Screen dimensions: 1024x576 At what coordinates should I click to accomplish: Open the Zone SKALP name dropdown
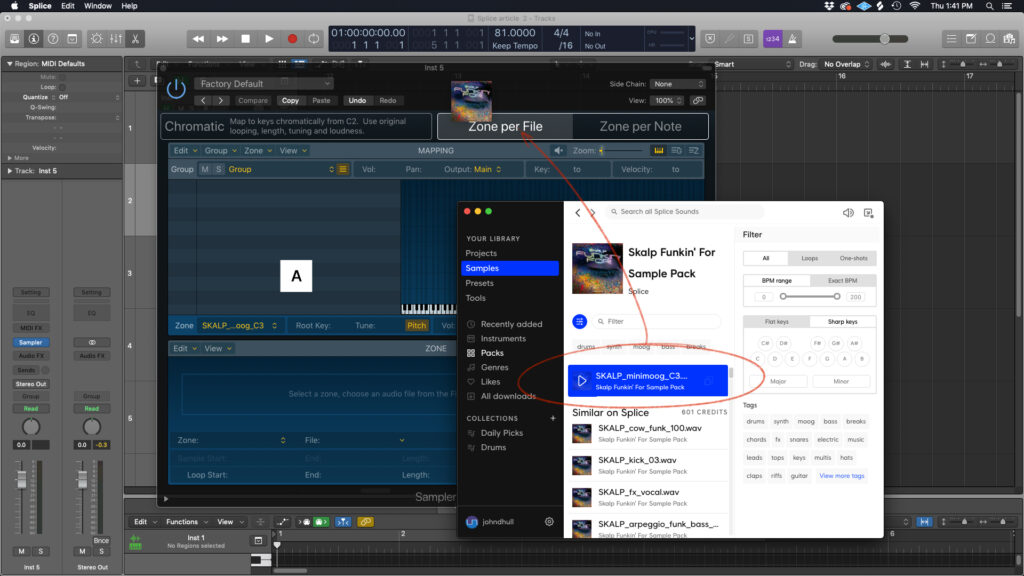tap(238, 325)
